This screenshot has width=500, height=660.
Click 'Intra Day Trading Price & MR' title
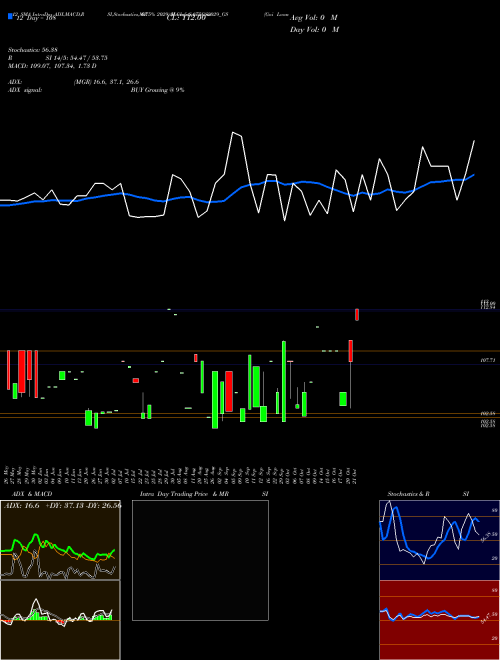(184, 494)
